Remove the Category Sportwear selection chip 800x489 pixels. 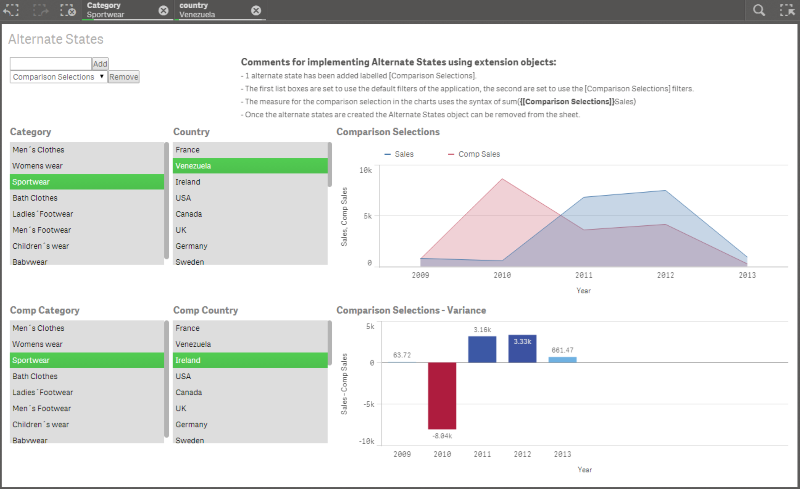pyautogui.click(x=163, y=10)
